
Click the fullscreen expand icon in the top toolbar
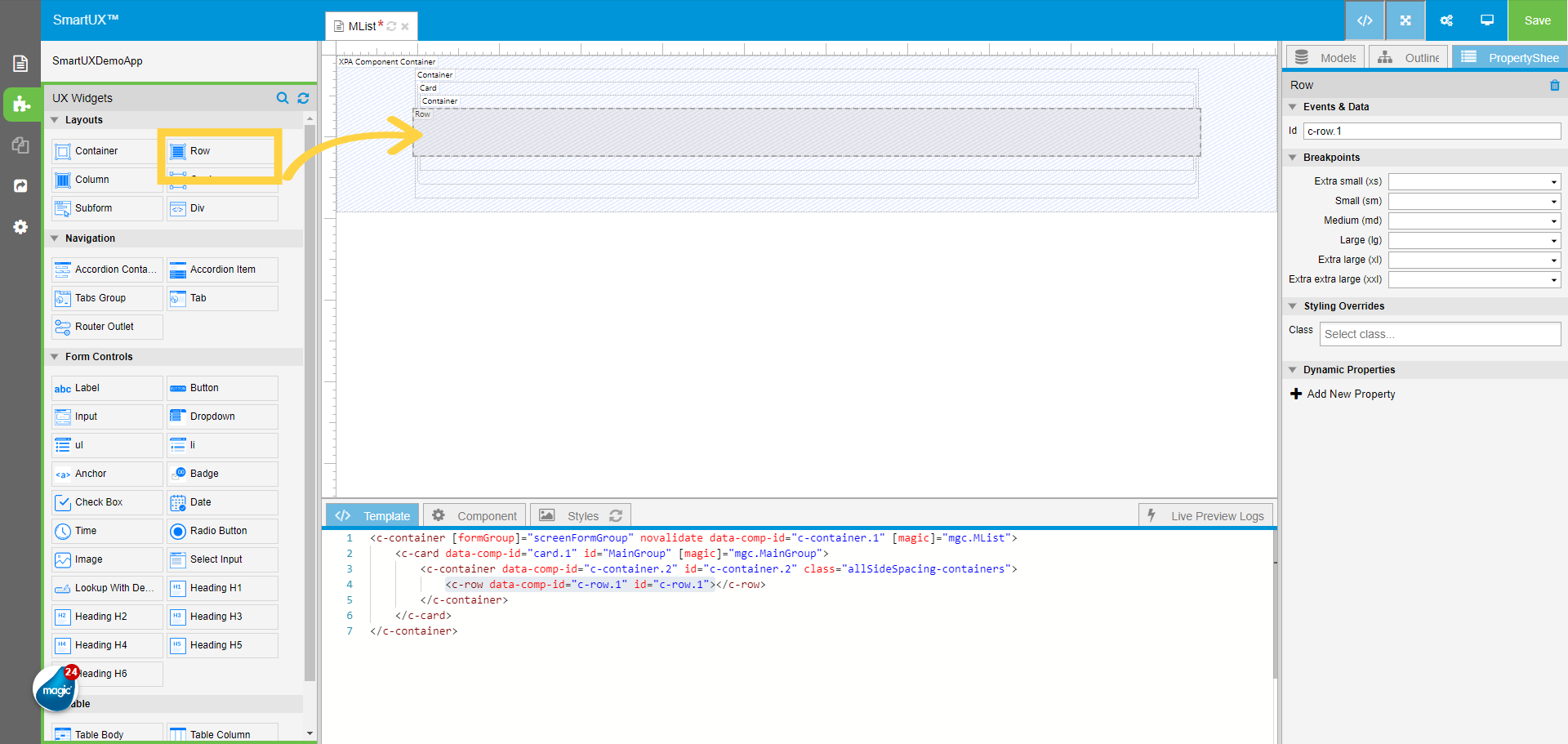tap(1405, 20)
